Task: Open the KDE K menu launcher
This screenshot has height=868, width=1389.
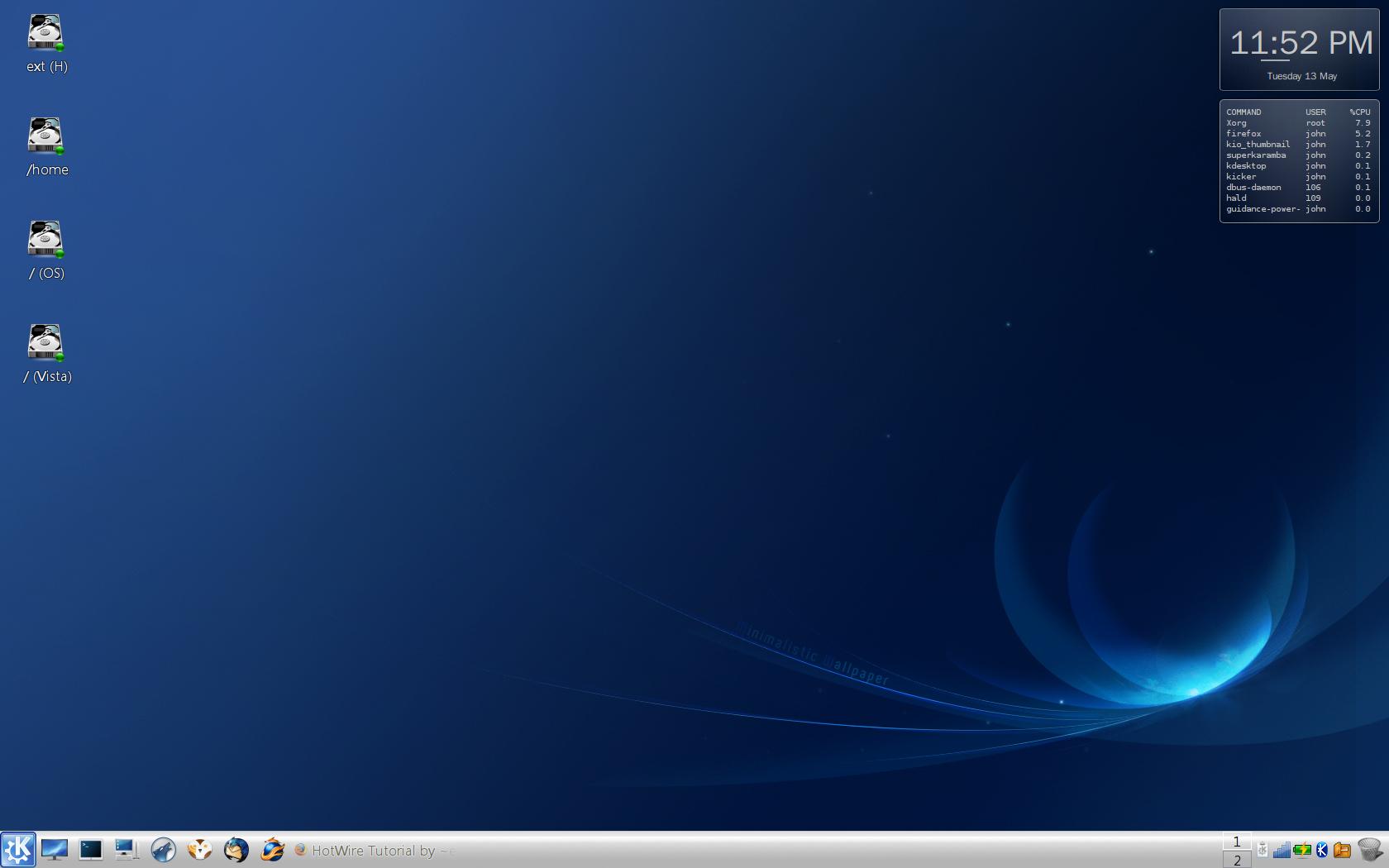Action: 18,849
